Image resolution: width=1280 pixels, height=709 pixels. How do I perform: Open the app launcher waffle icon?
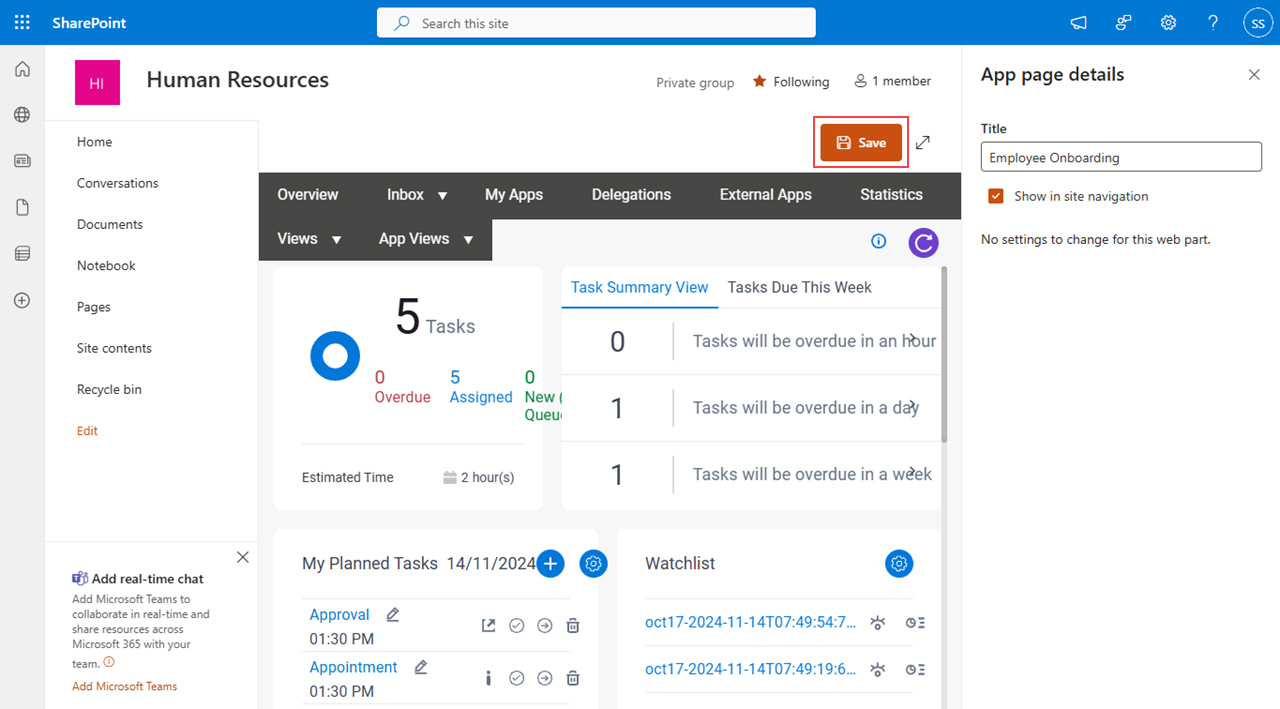pyautogui.click(x=22, y=22)
